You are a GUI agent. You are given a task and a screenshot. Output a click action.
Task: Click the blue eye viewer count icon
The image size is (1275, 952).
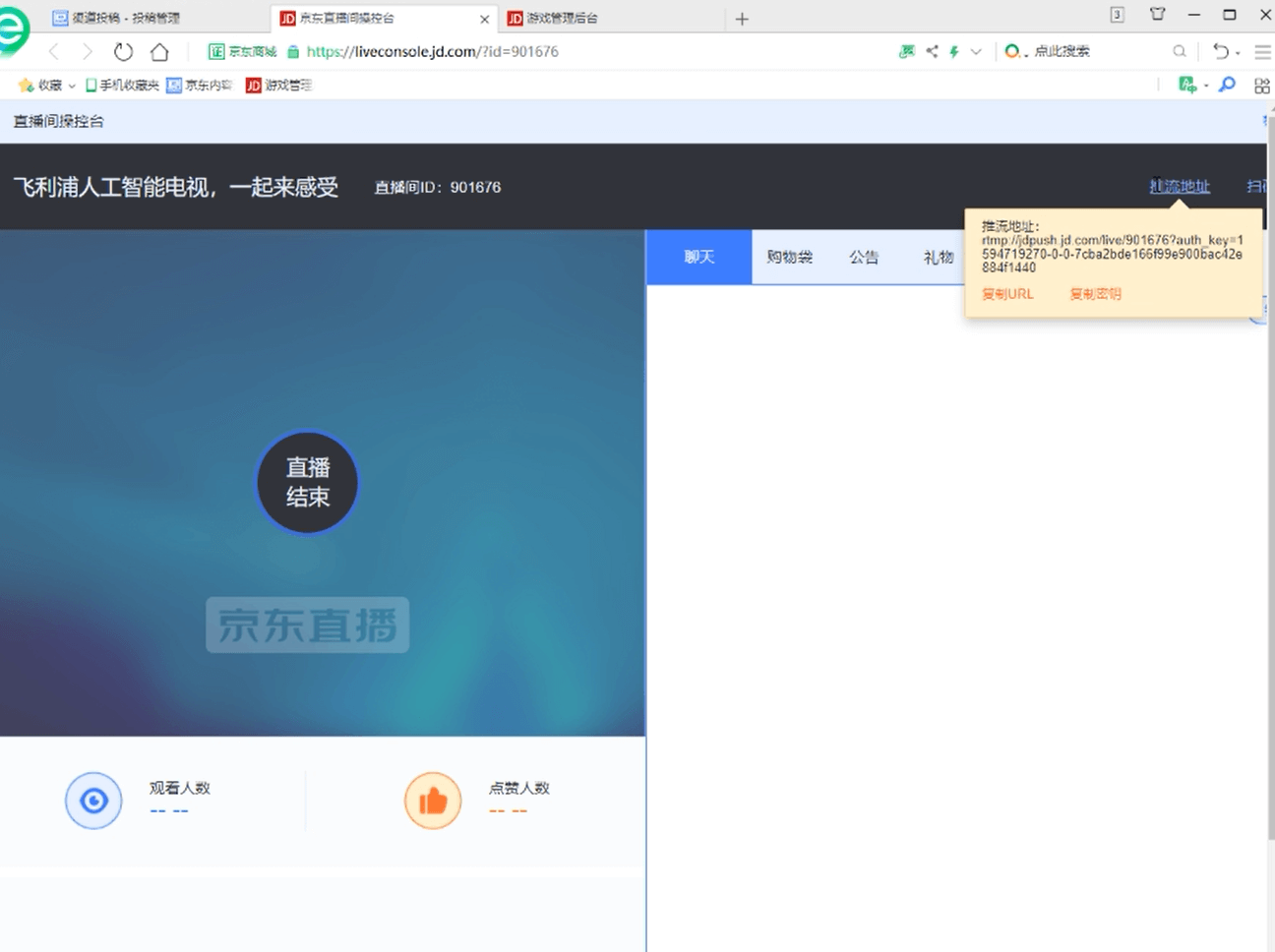pyautogui.click(x=93, y=801)
